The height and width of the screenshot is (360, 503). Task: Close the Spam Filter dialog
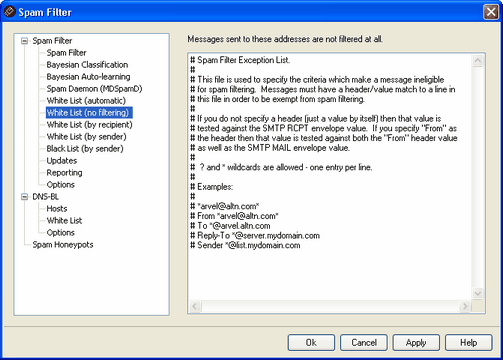pyautogui.click(x=491, y=12)
